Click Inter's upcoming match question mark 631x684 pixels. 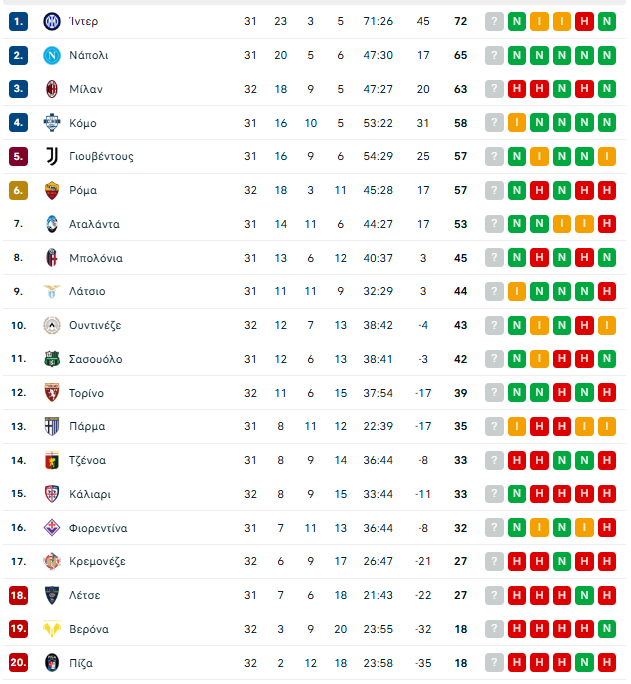tap(494, 21)
